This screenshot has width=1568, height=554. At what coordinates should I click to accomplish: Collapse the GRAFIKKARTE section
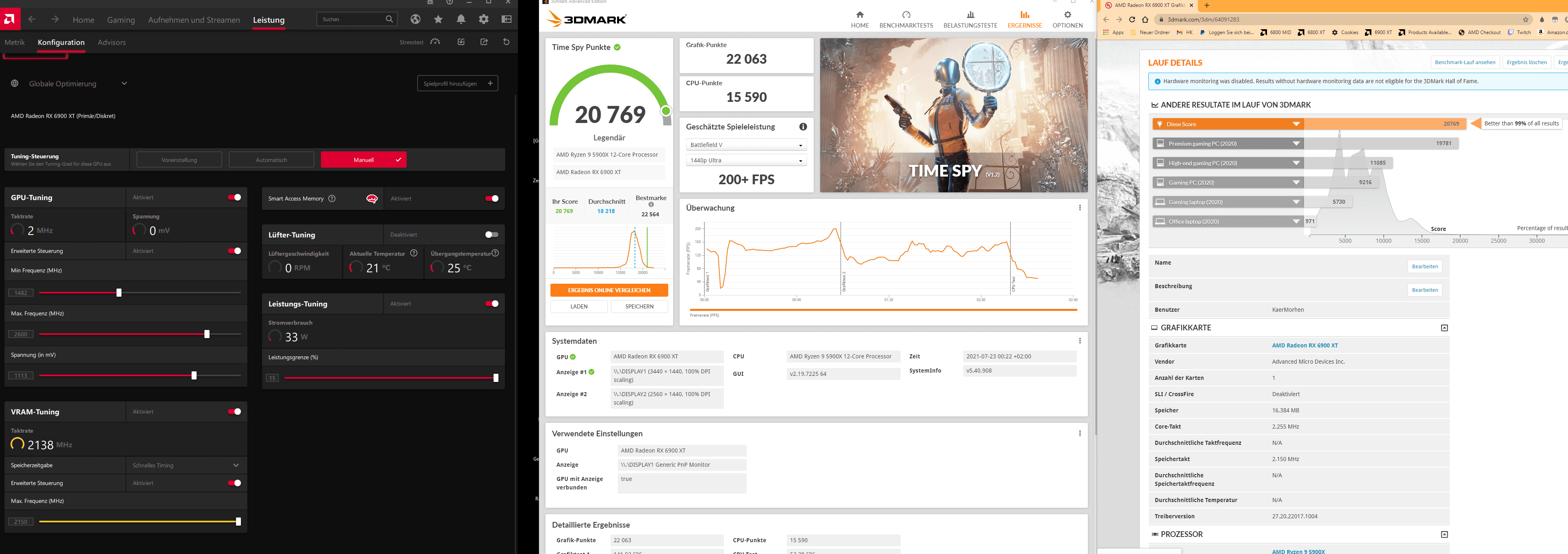click(1445, 328)
